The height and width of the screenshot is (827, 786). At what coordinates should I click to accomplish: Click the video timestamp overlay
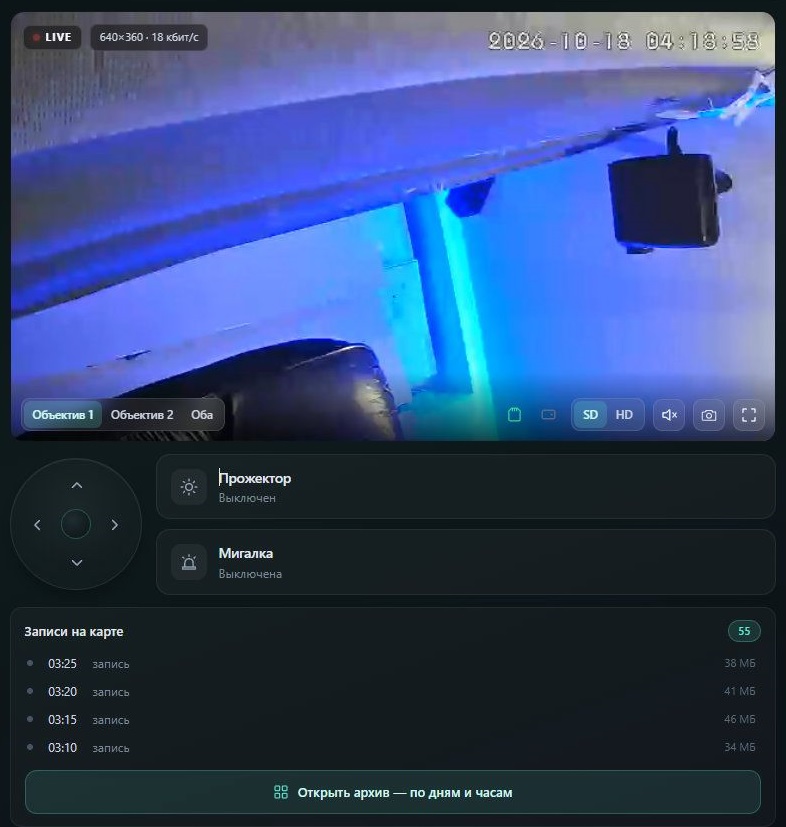click(624, 41)
